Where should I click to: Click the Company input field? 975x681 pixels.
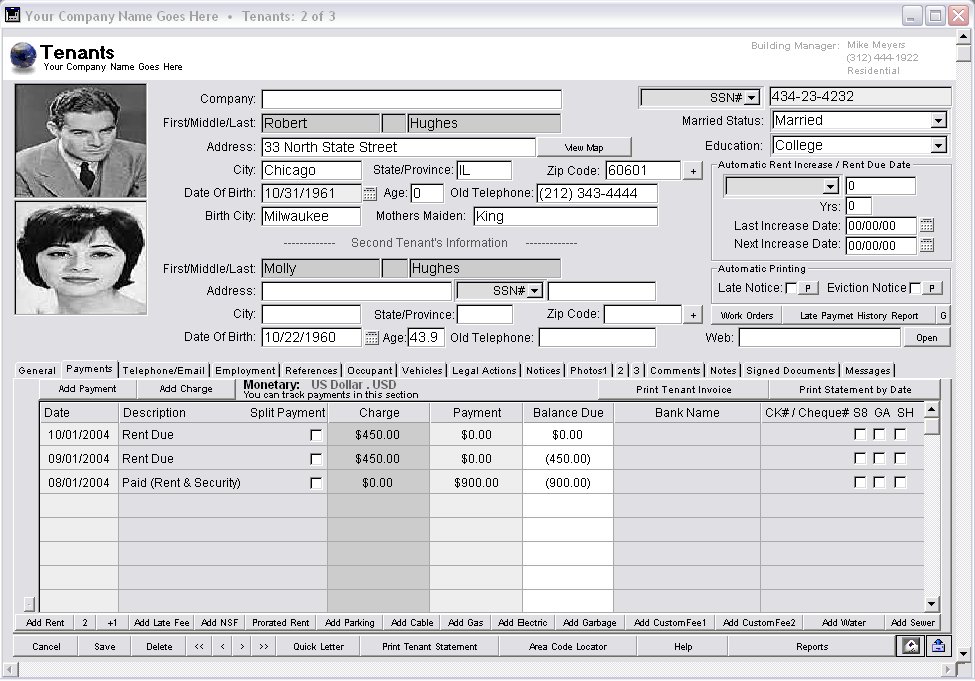click(x=412, y=100)
